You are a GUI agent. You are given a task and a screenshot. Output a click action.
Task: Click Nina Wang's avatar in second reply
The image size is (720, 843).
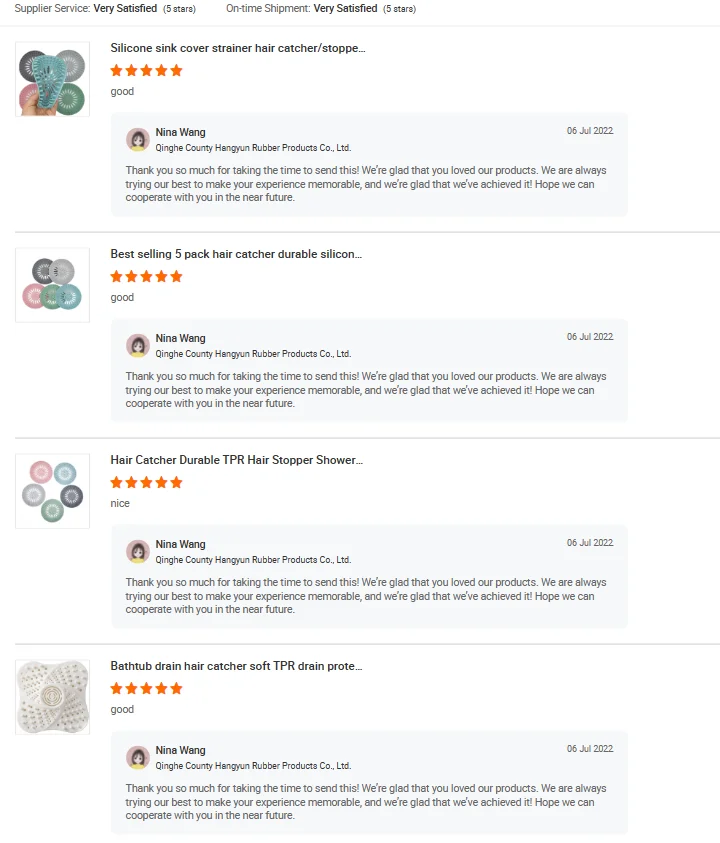click(138, 346)
